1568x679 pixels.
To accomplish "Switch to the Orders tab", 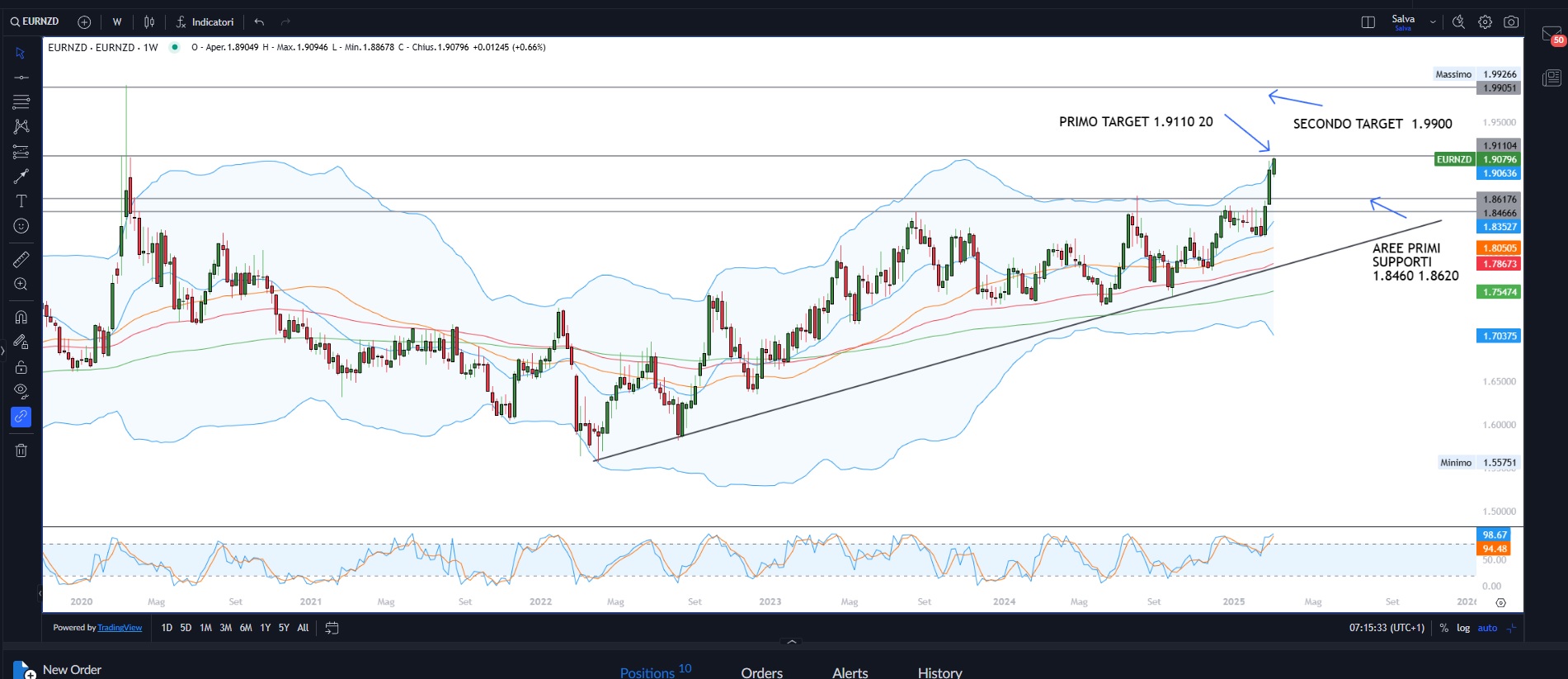I will click(761, 672).
